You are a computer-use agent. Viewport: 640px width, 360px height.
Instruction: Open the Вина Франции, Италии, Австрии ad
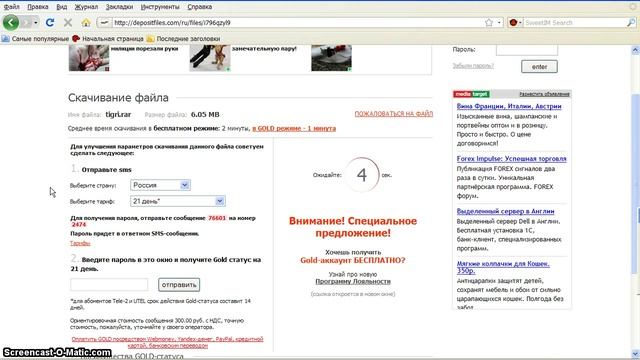coord(509,106)
